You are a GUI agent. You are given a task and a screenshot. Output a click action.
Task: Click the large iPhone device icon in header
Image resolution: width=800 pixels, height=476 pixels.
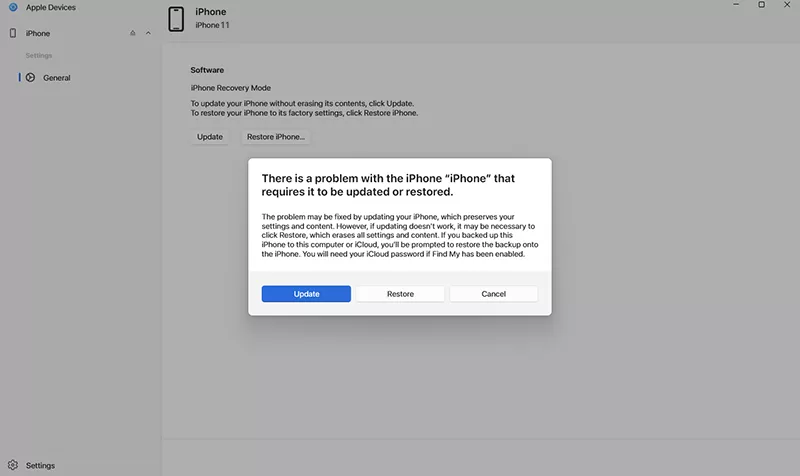[x=176, y=19]
